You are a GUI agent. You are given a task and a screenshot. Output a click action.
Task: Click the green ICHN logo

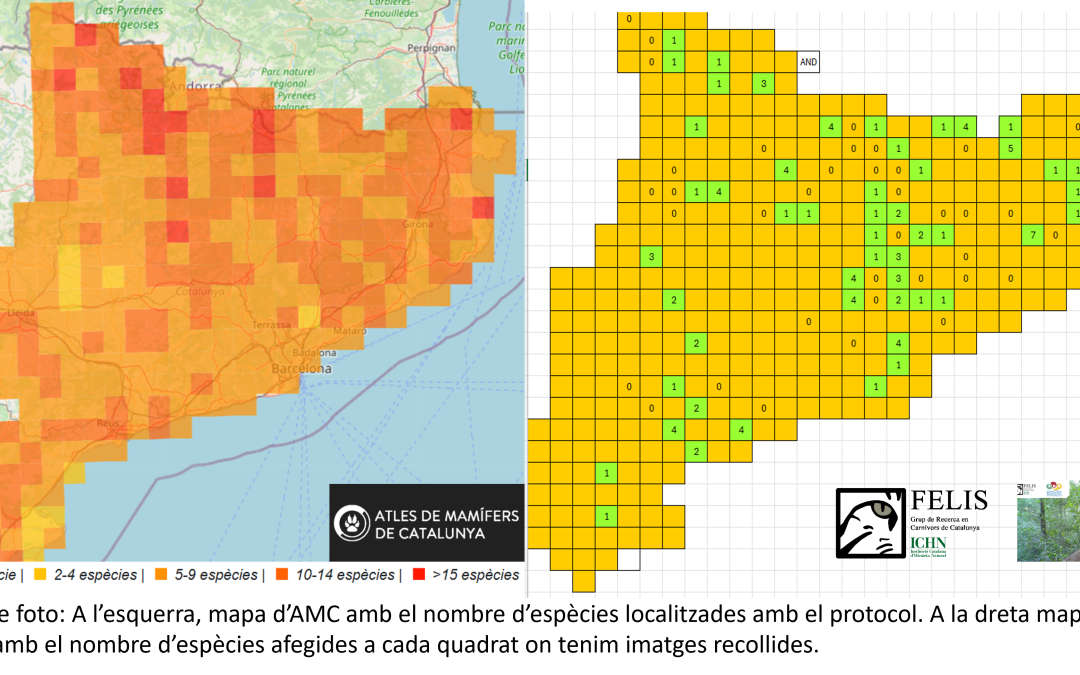pyautogui.click(x=926, y=545)
